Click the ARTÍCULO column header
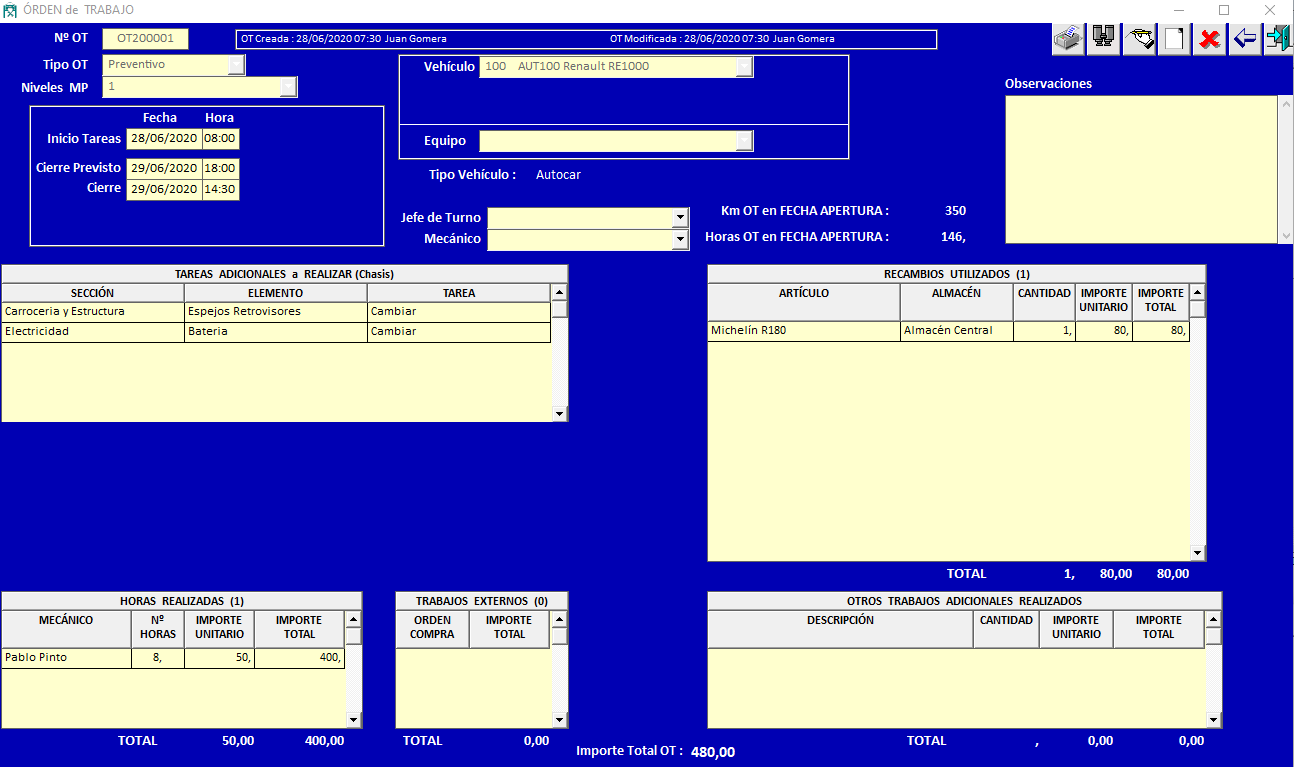 coord(804,302)
